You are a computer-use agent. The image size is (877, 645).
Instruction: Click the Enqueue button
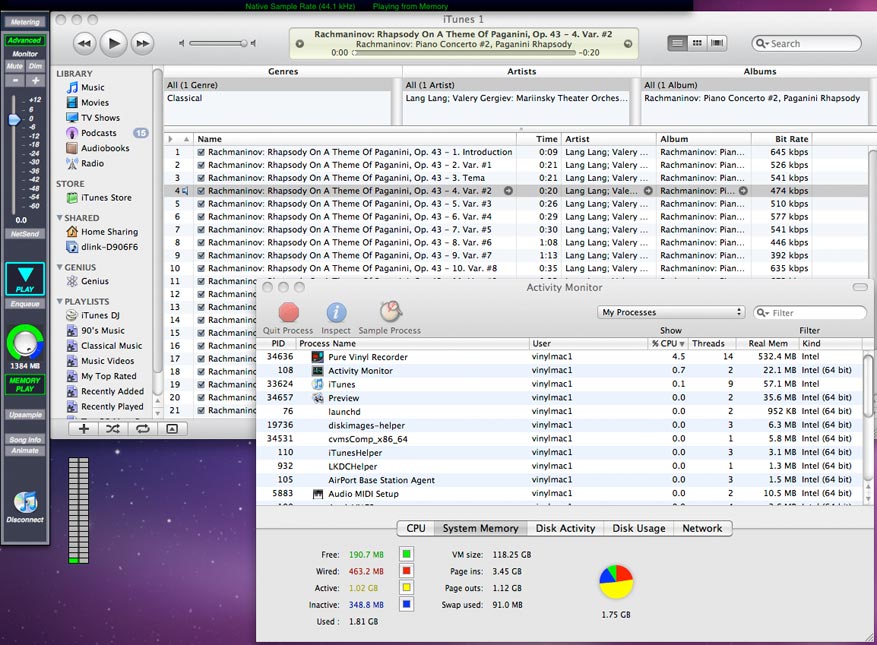tap(25, 304)
